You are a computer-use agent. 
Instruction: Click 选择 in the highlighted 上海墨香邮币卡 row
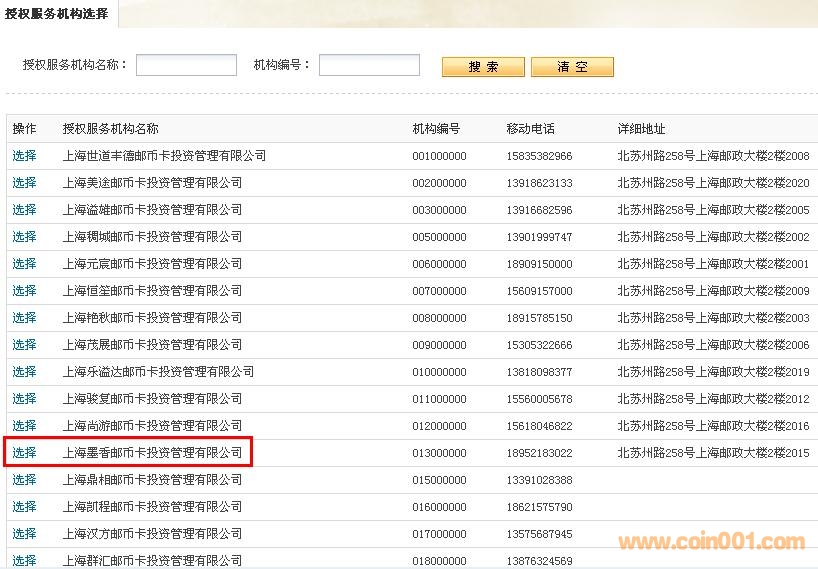pos(24,453)
